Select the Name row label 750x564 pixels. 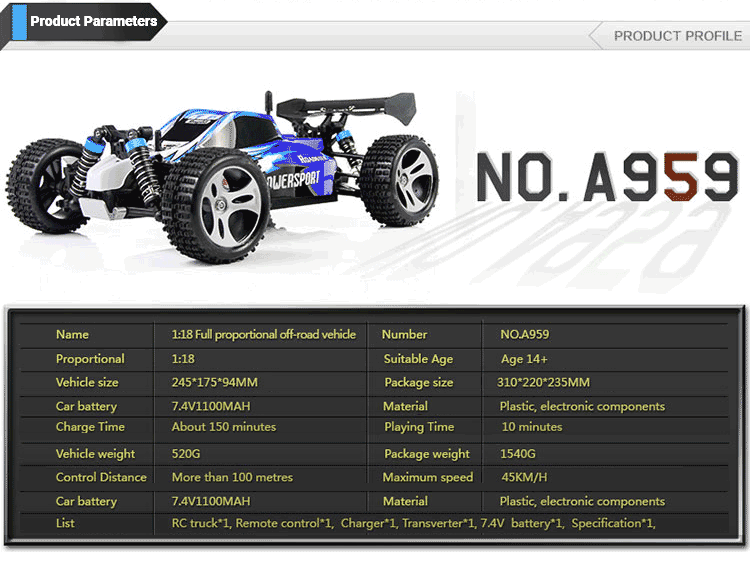pos(72,334)
